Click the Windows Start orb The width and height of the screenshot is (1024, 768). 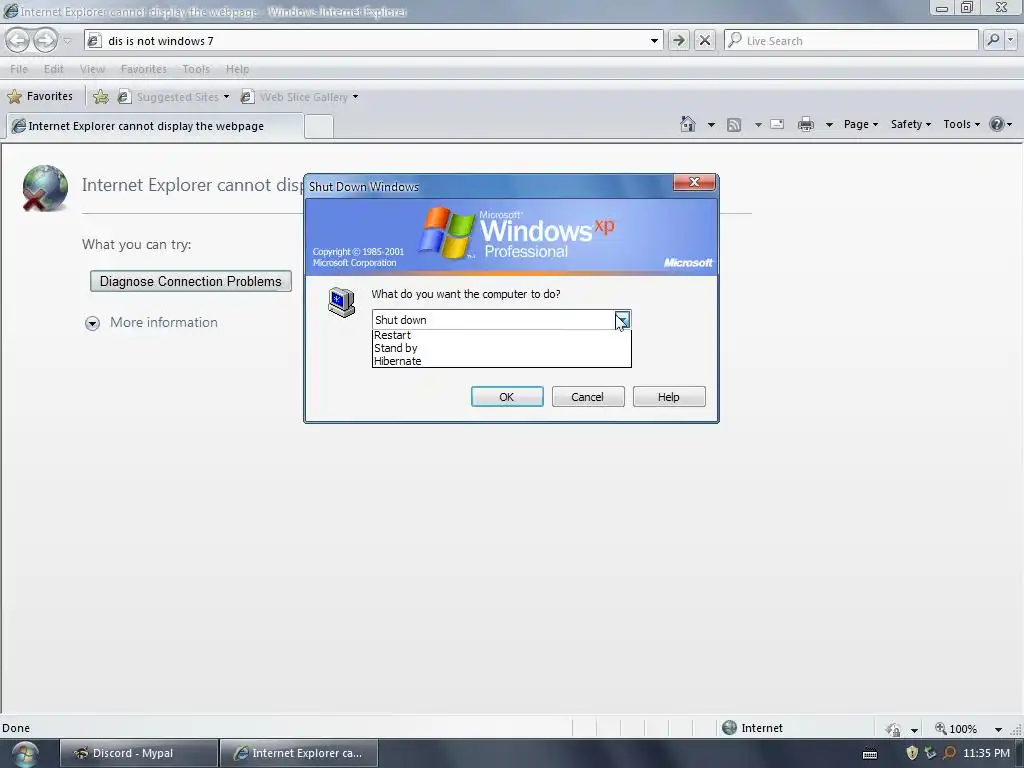point(25,753)
